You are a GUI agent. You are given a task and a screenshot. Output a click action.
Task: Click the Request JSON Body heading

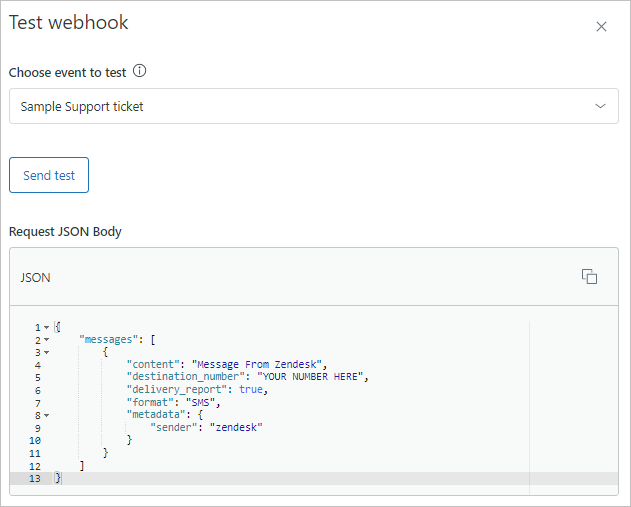(x=65, y=232)
